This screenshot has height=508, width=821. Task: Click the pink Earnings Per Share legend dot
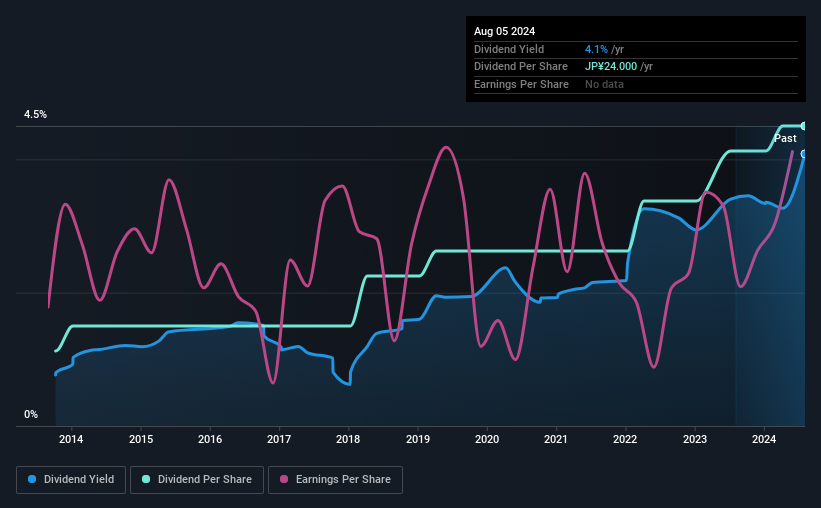tap(284, 479)
